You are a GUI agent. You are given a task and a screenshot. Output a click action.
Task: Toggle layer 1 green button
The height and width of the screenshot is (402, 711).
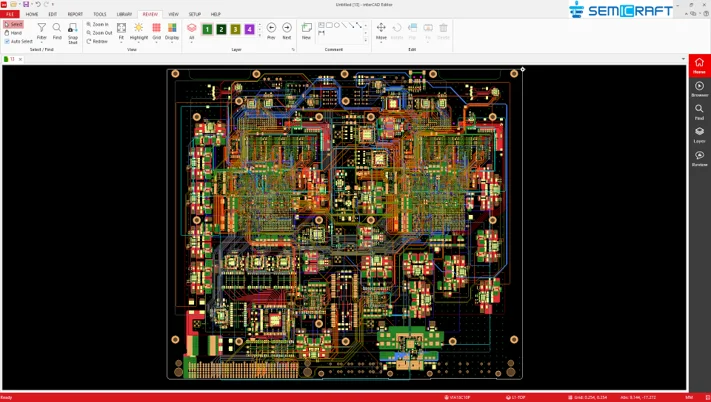[207, 30]
